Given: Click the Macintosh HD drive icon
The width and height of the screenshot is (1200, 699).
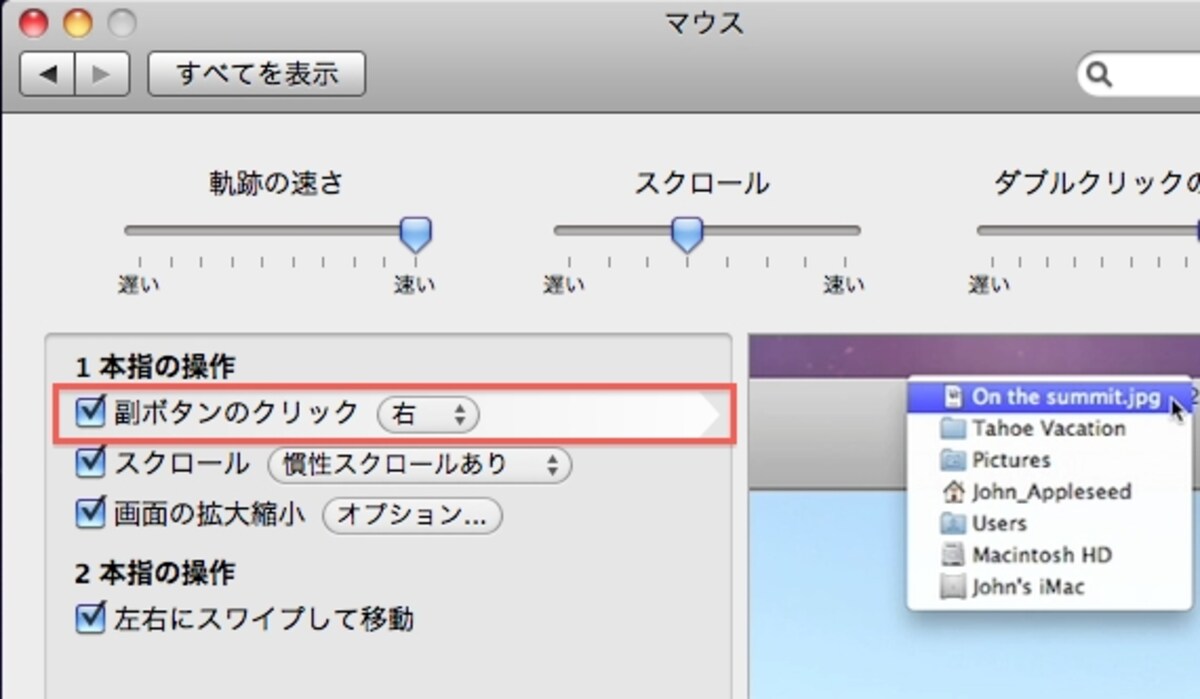Looking at the screenshot, I should (953, 555).
